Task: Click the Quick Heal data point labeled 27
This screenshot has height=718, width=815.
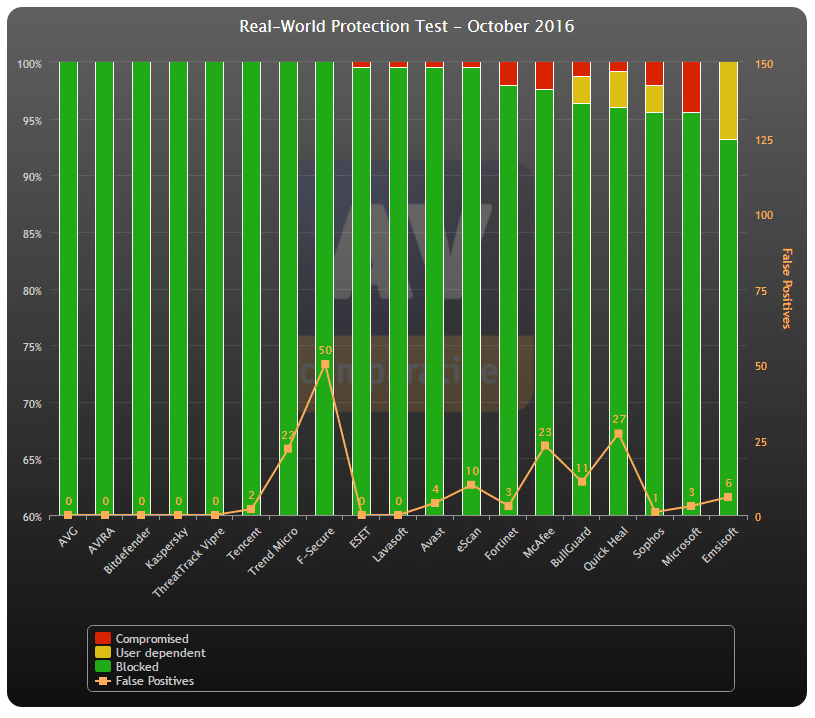Action: click(618, 434)
